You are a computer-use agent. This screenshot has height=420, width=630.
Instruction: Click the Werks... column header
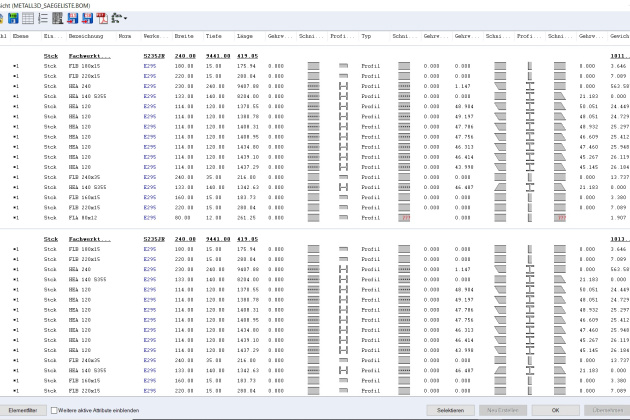(x=152, y=36)
